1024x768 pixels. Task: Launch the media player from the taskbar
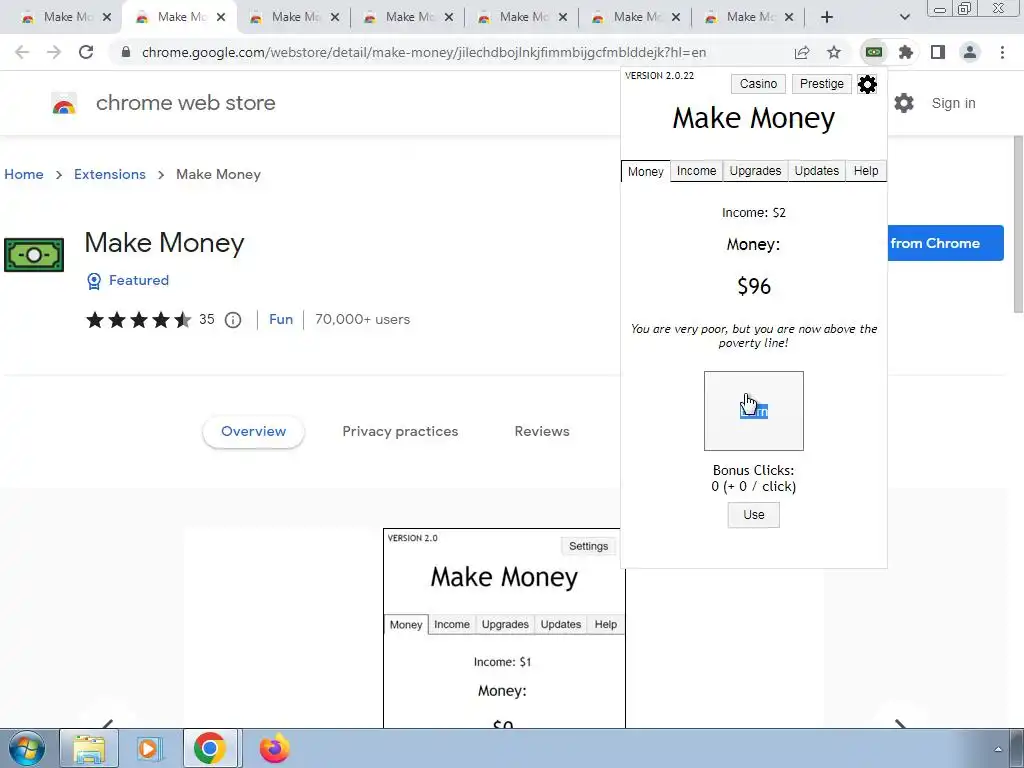148,748
